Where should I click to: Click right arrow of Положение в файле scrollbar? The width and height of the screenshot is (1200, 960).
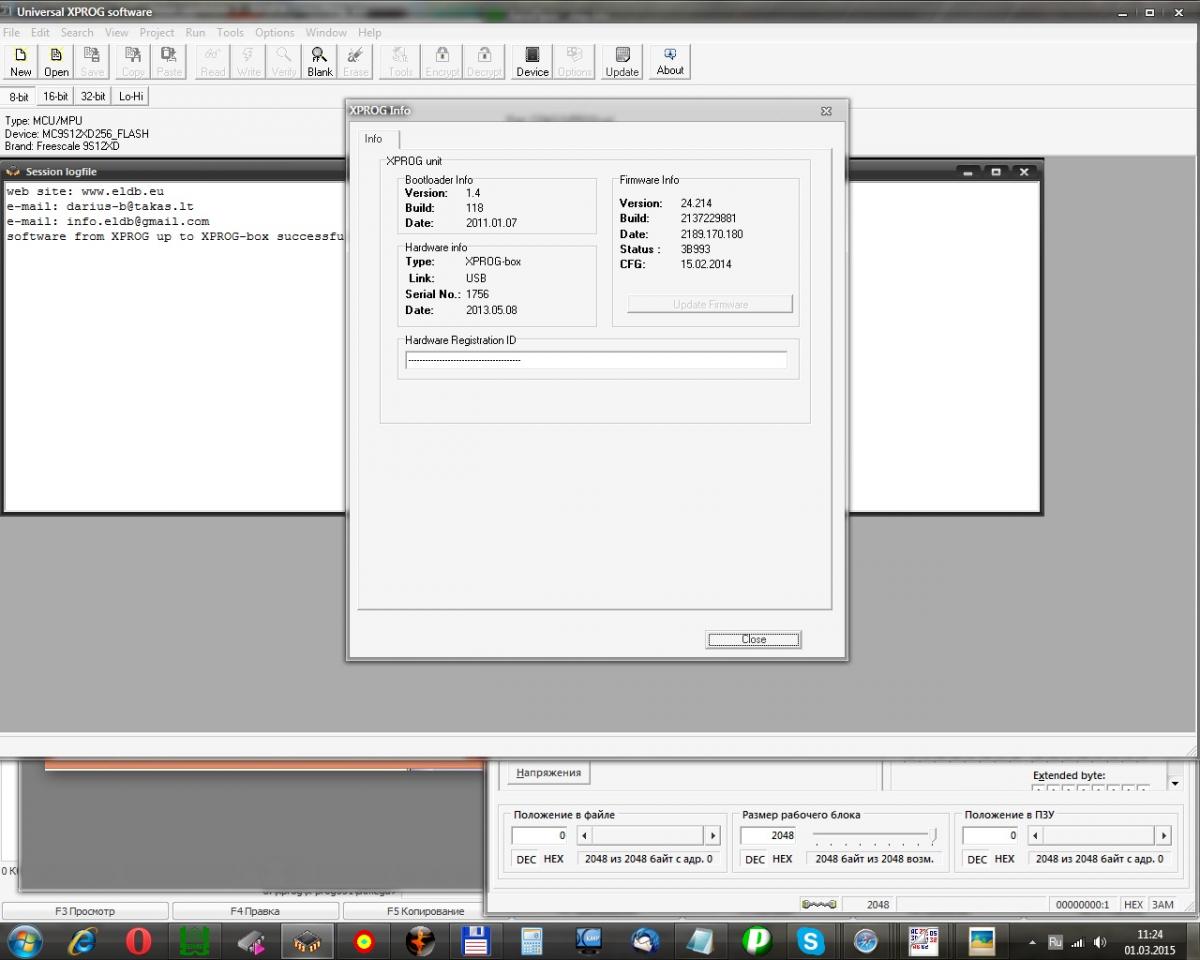(x=712, y=835)
